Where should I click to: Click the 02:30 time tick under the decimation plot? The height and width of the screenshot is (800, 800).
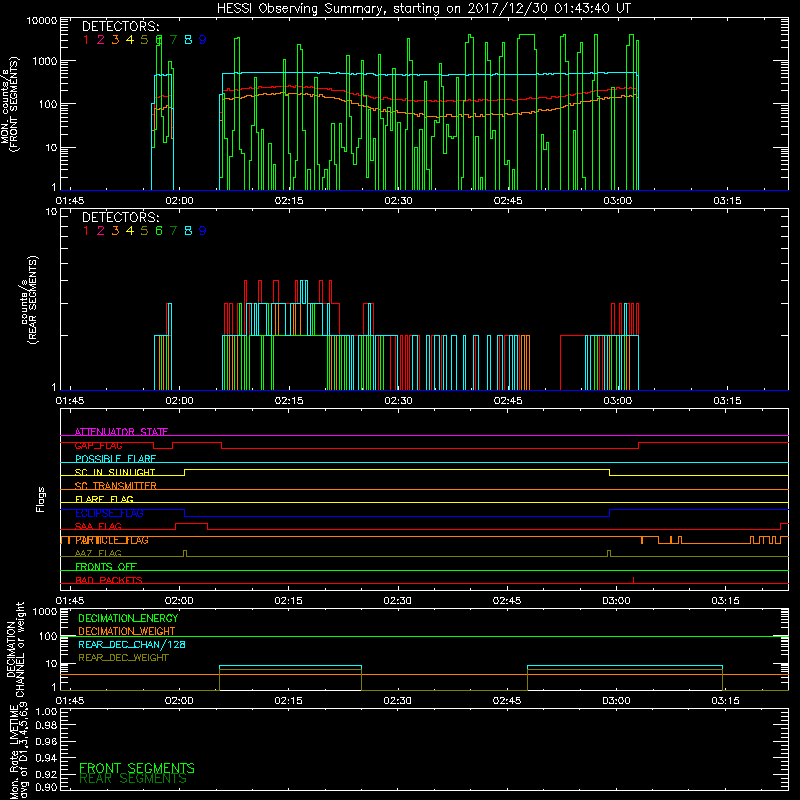(397, 701)
